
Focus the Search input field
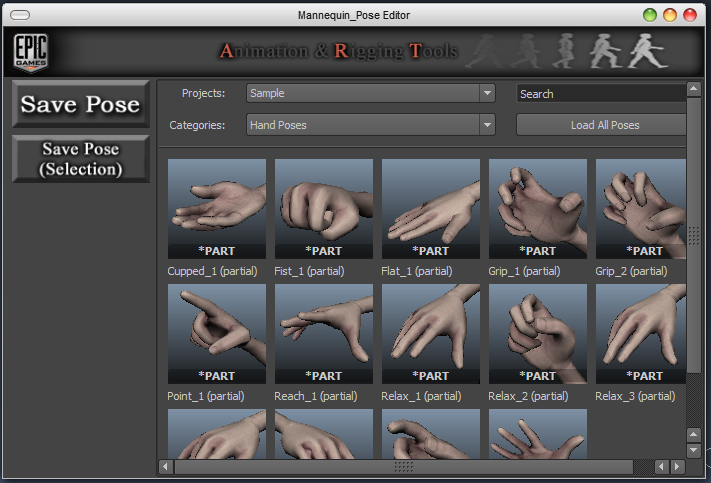tap(601, 93)
